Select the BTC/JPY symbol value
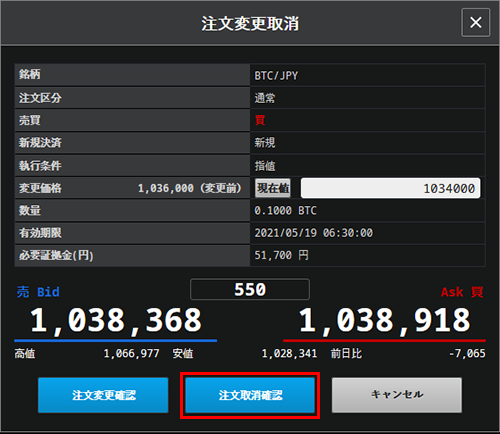 tap(276, 76)
